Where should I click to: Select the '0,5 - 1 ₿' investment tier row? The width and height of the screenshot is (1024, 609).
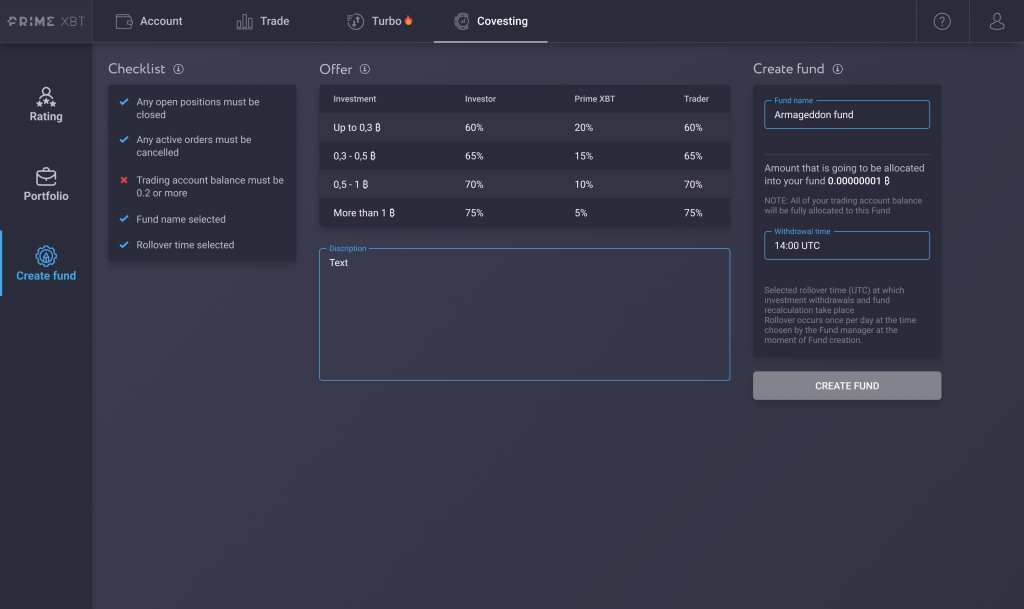click(524, 184)
